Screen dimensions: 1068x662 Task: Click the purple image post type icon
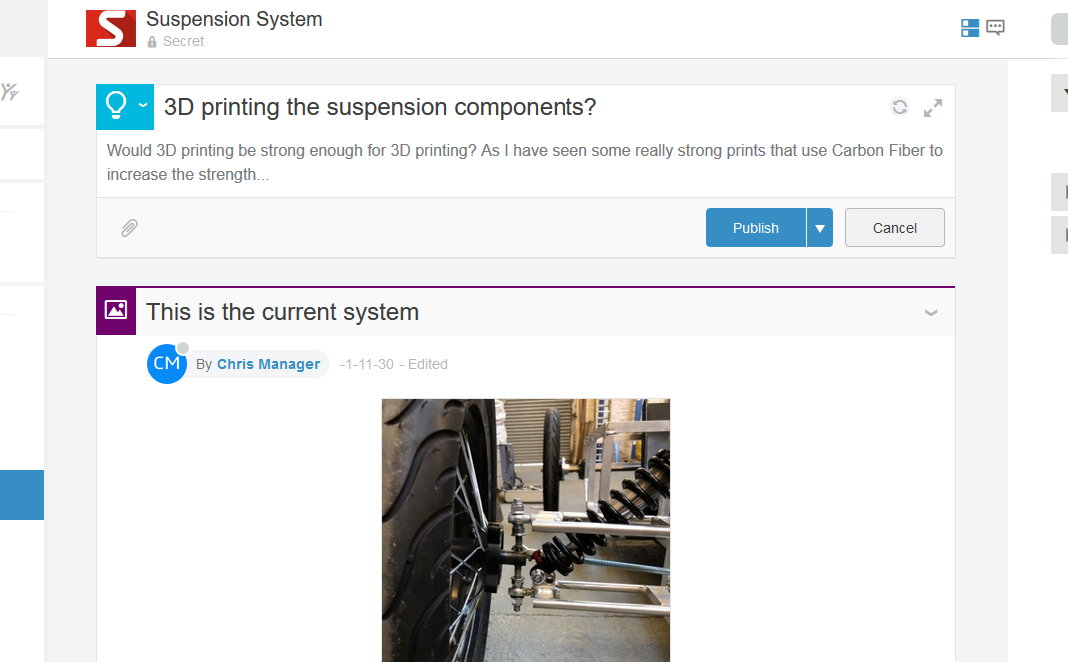116,310
